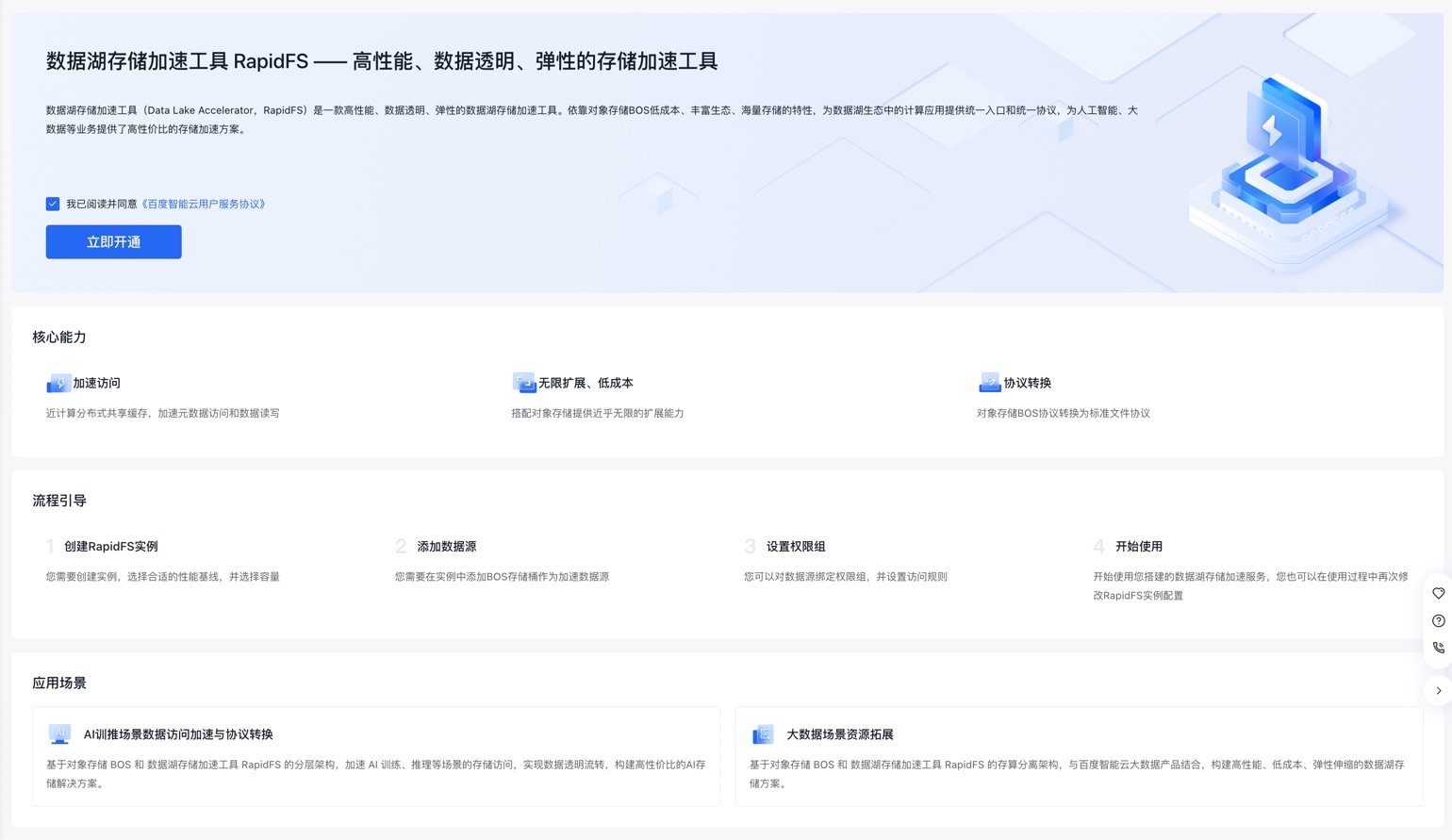
Task: Expand the floating sidebar chevron arrow
Action: click(x=1438, y=691)
